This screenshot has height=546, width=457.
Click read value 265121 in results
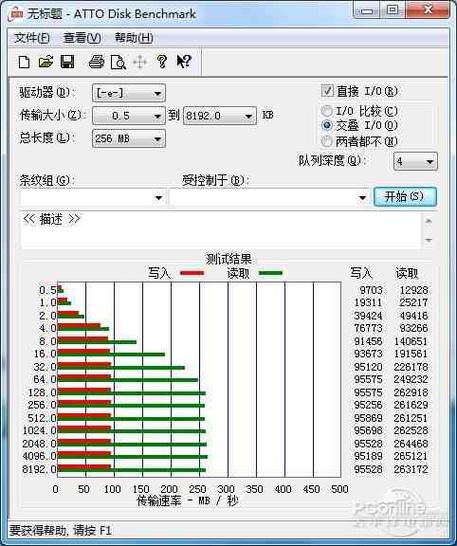pos(411,455)
